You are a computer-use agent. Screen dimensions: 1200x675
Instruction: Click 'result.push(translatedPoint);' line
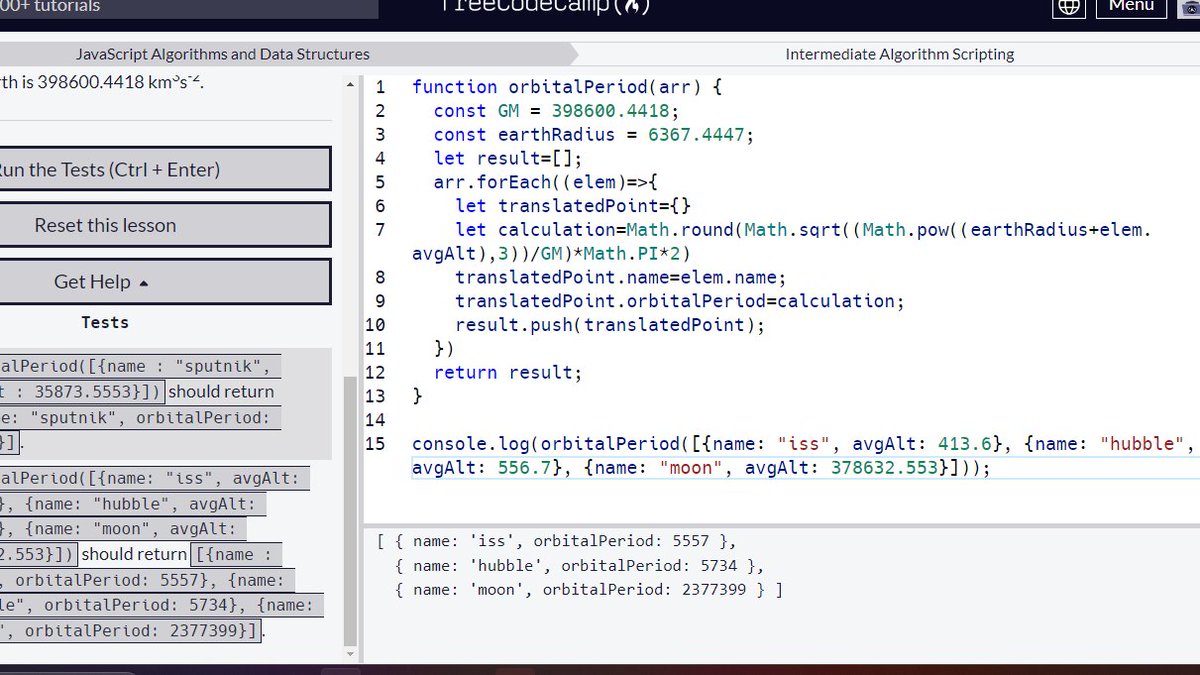[609, 325]
